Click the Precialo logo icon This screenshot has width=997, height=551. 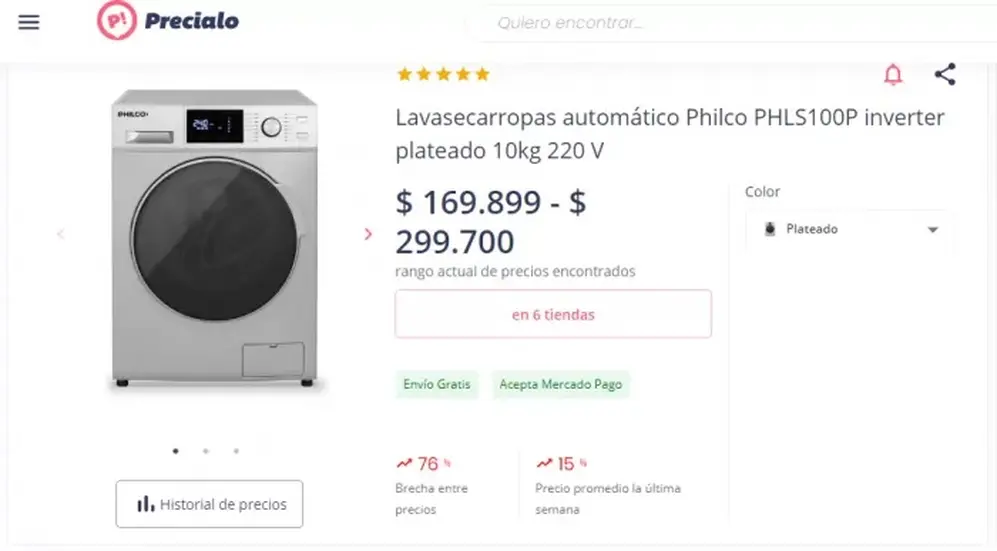(x=117, y=20)
